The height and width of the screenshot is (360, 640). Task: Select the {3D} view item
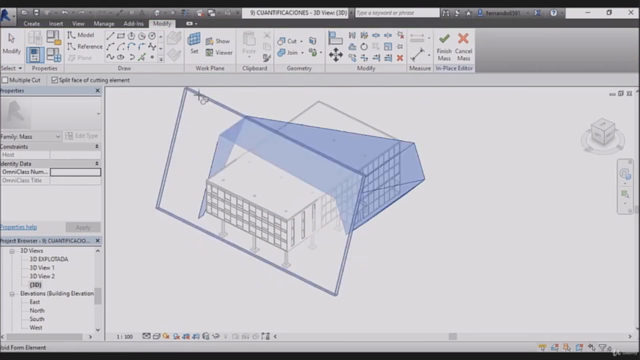[36, 285]
